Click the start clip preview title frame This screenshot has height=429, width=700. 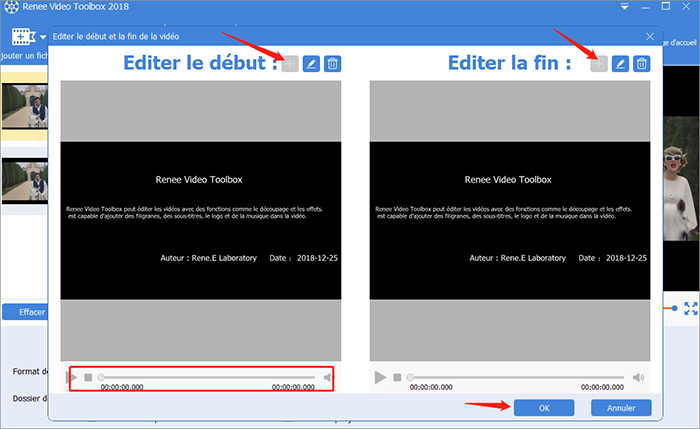pyautogui.click(x=201, y=221)
